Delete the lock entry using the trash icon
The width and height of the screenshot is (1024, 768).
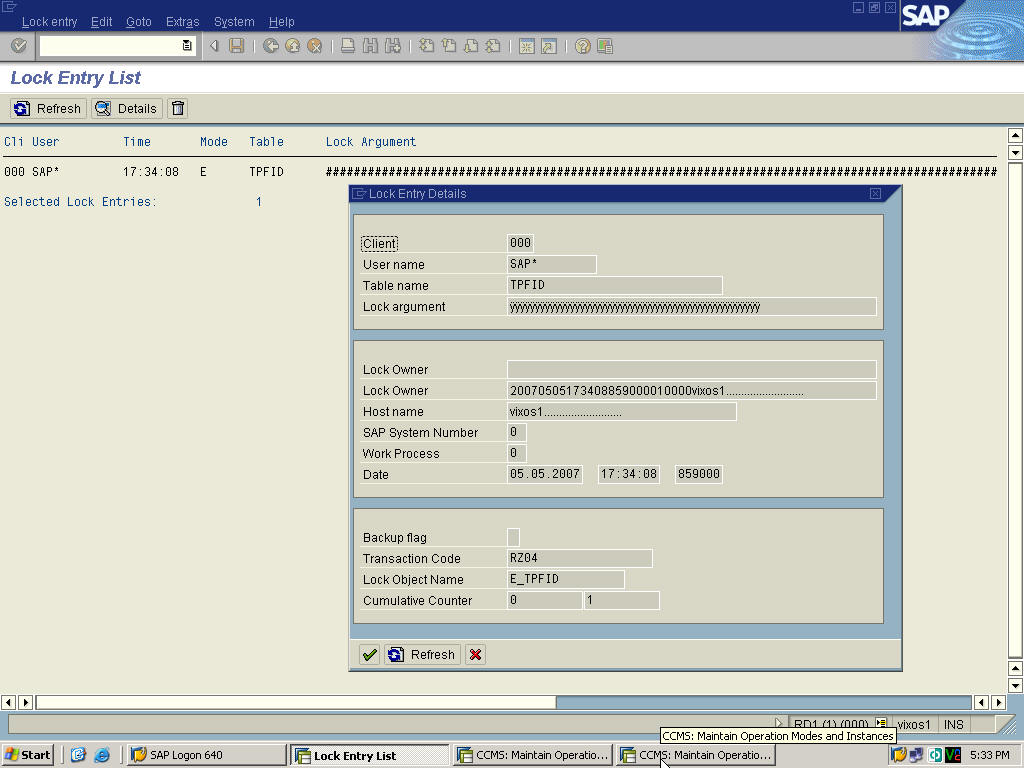point(177,108)
